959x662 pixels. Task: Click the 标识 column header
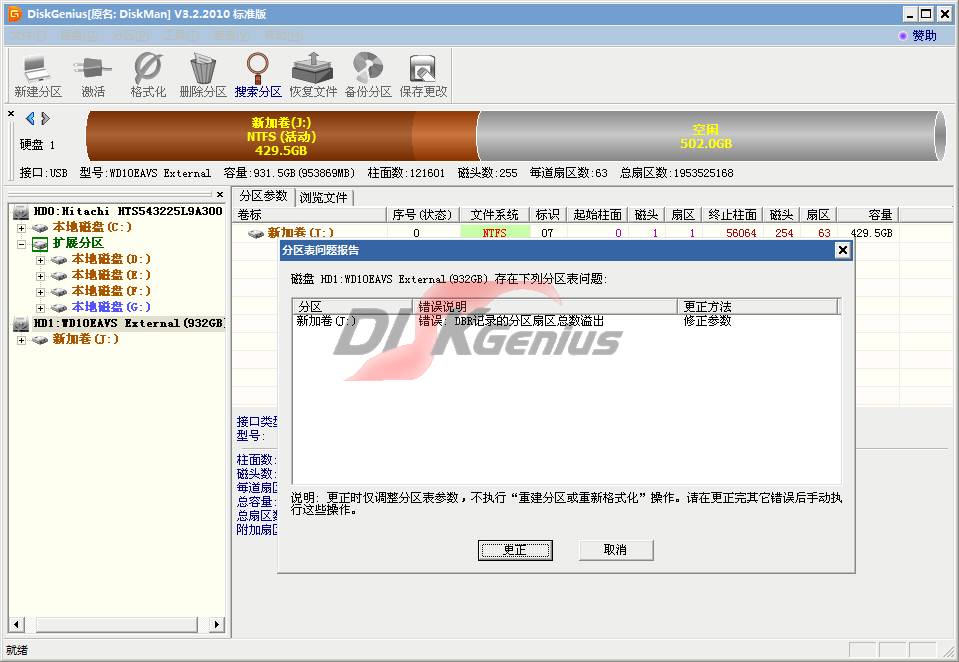pos(547,215)
